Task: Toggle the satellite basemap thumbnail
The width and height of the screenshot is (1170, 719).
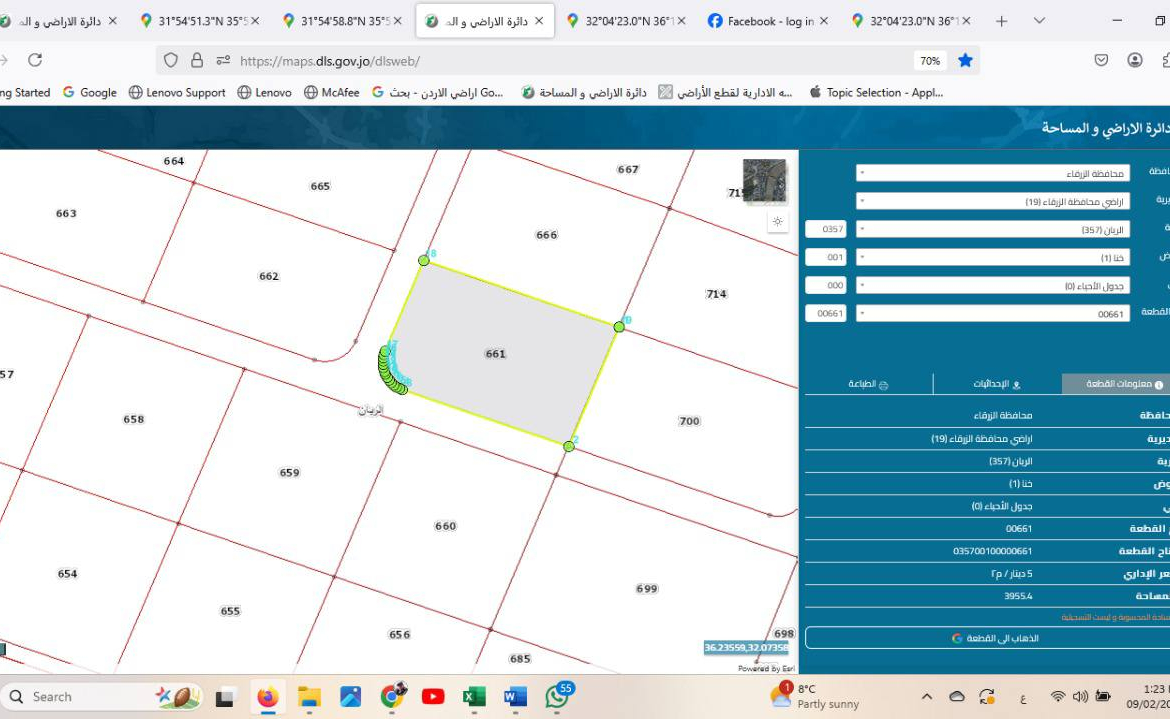Action: (764, 181)
